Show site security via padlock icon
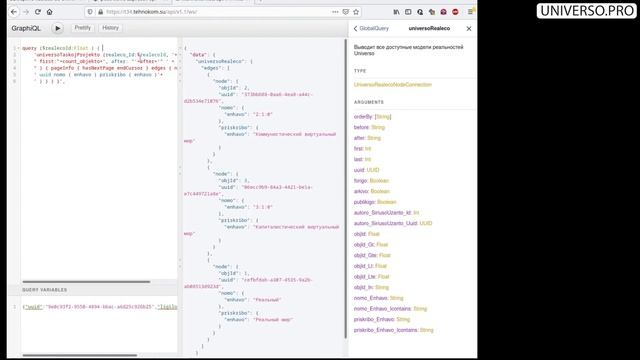The height and width of the screenshot is (360, 640). click(100, 12)
